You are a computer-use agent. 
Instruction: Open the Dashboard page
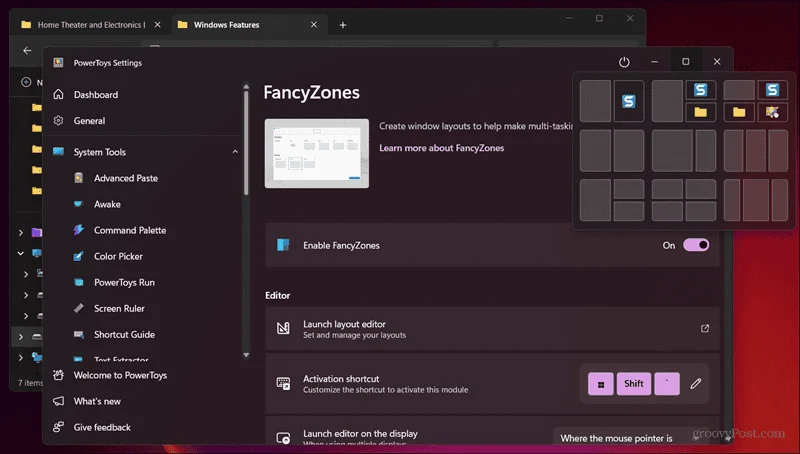[95, 94]
